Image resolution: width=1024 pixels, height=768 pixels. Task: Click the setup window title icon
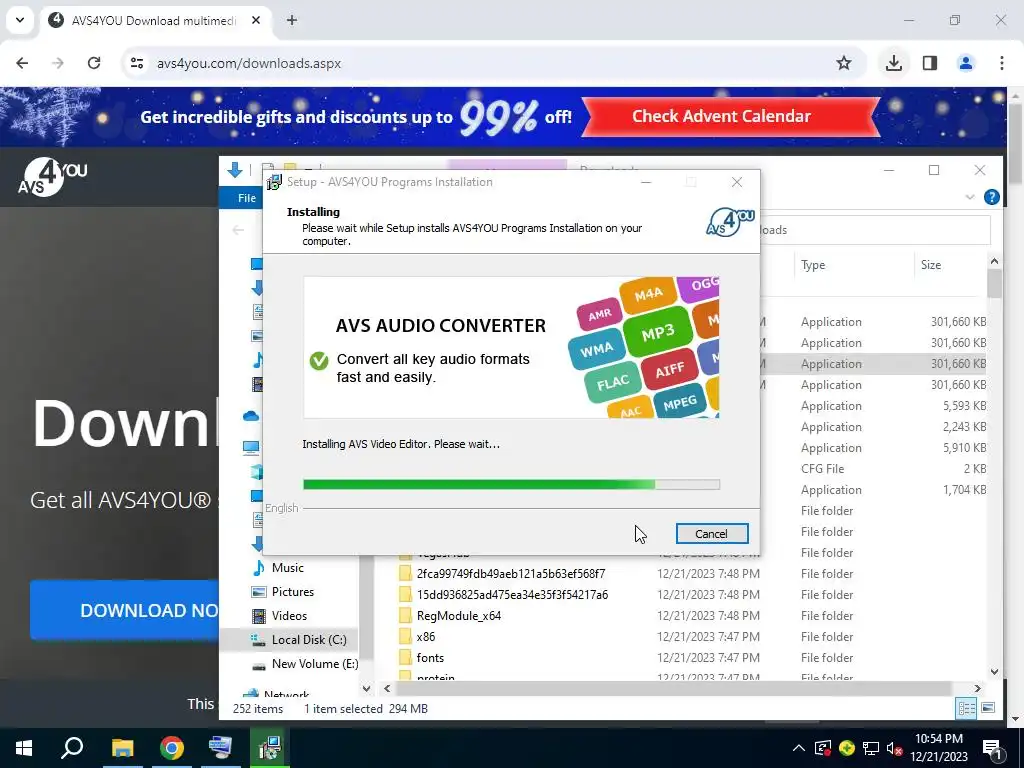pyautogui.click(x=274, y=182)
